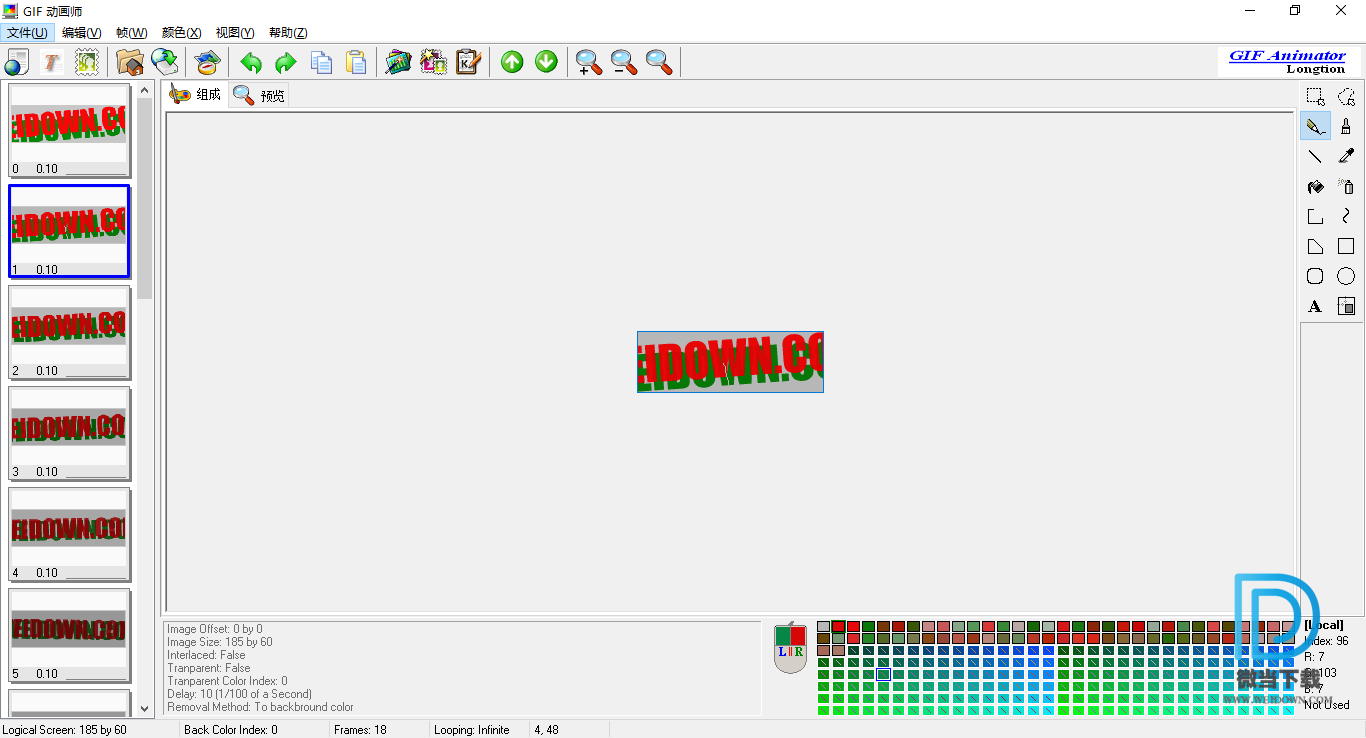Open the 颜色(X) menu
This screenshot has width=1366, height=738.
(x=181, y=33)
